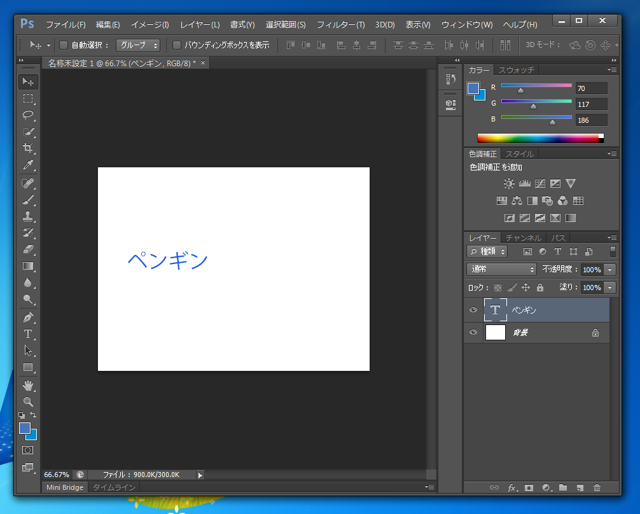Choose the Quick Selection tool
The width and height of the screenshot is (640, 514).
[x=28, y=131]
